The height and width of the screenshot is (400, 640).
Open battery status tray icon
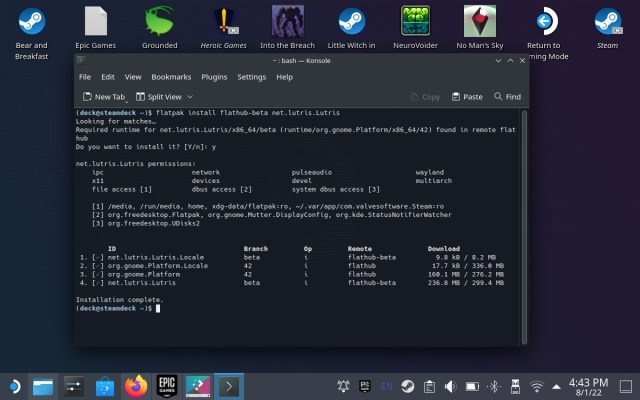tap(472, 386)
